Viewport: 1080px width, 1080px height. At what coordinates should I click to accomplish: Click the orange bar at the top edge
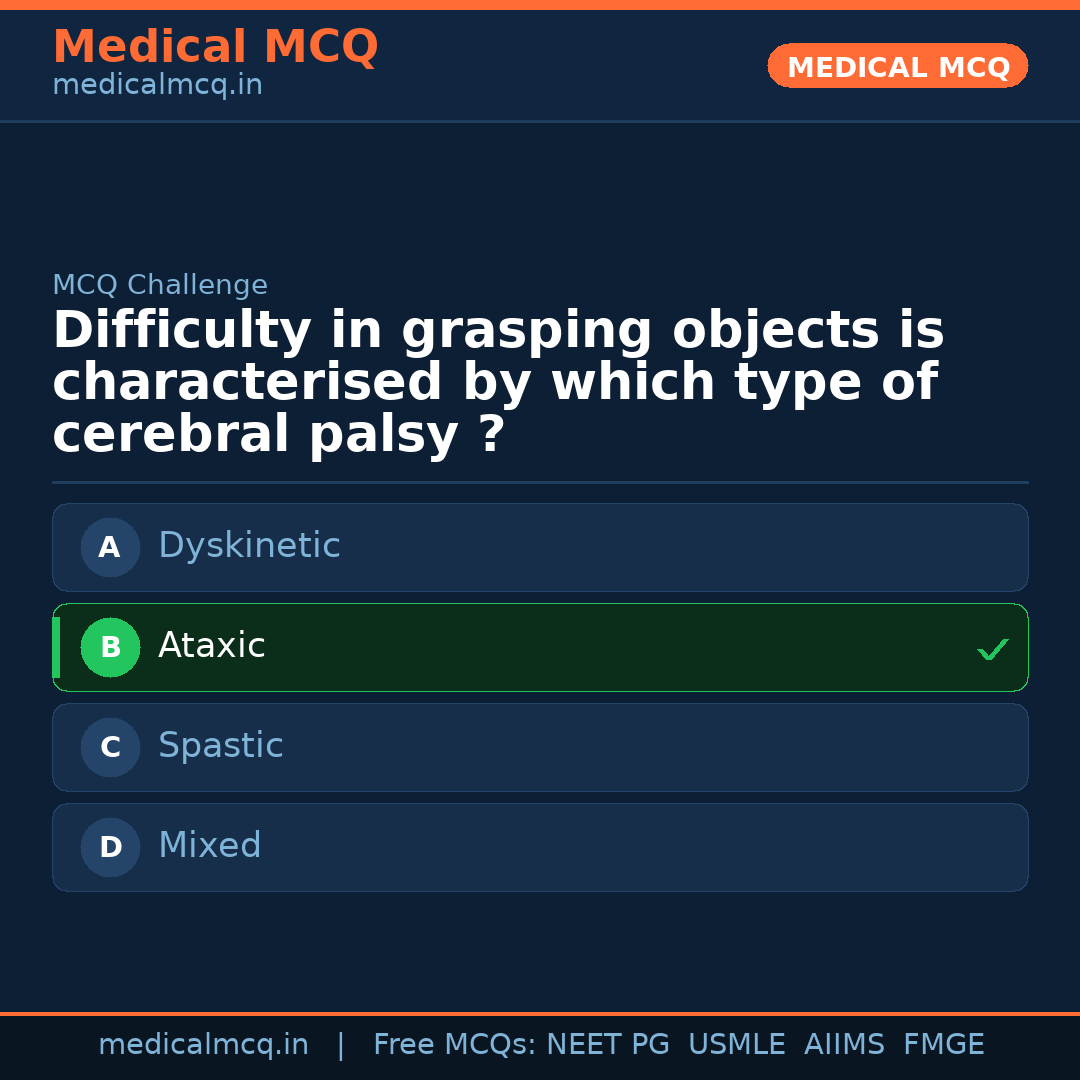pyautogui.click(x=540, y=3)
